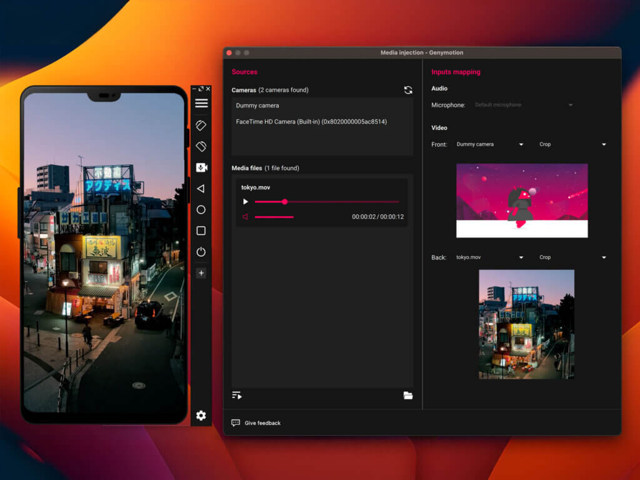Click the lower rotate-device icon in toolbar
This screenshot has width=640, height=480.
[201, 146]
